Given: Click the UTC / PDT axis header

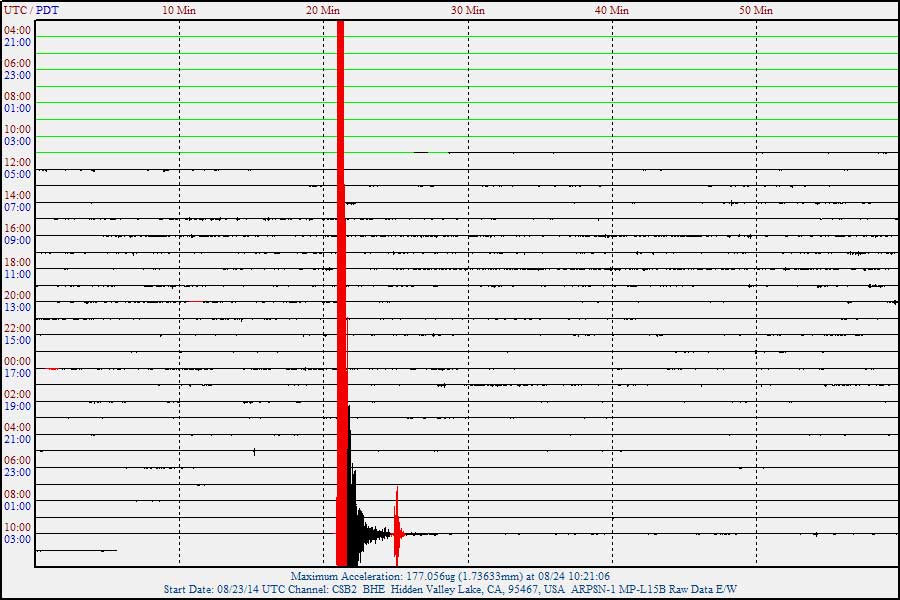Looking at the screenshot, I should [x=31, y=10].
